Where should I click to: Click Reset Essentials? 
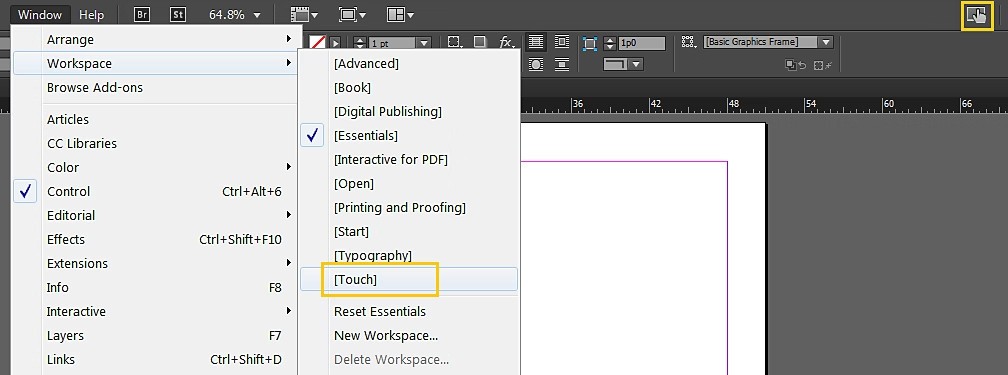pyautogui.click(x=380, y=311)
